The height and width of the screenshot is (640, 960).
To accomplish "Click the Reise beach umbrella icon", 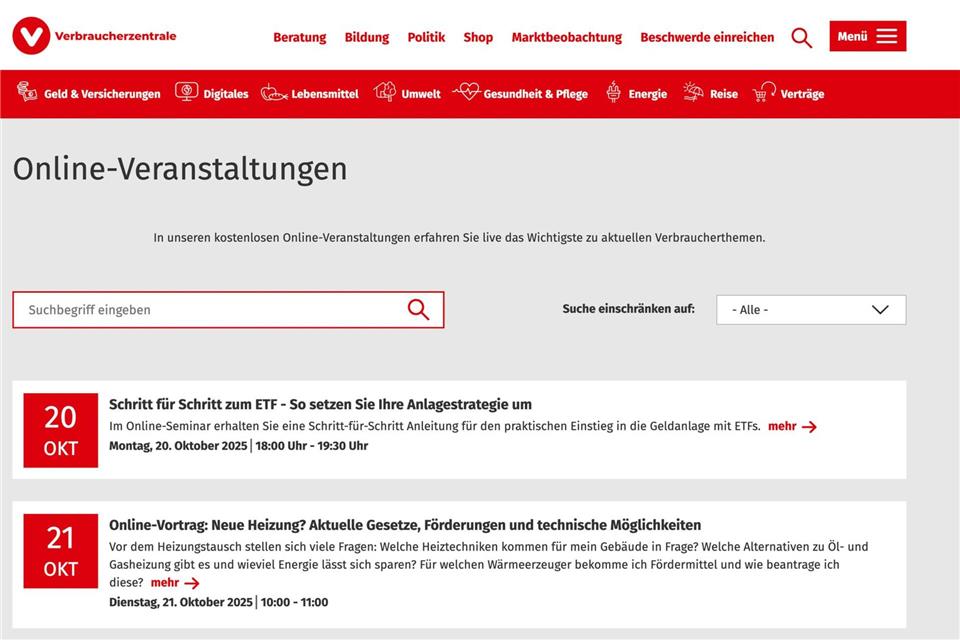I will coord(693,92).
